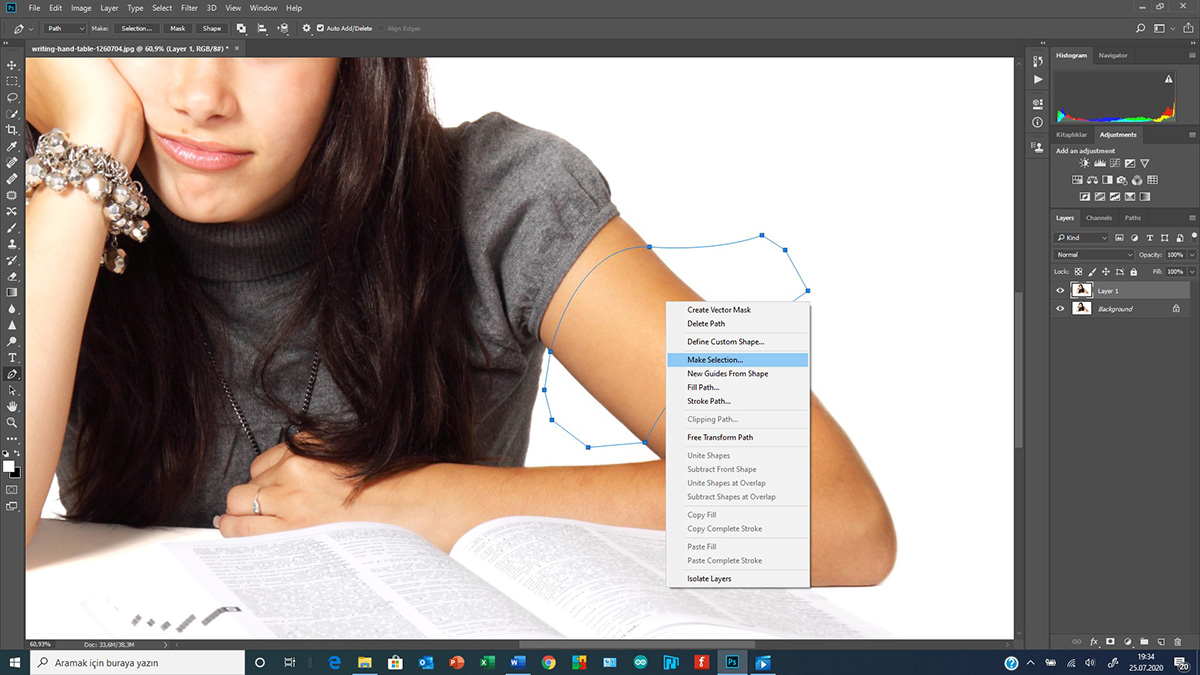Open the path operations icon in options bar
Screen dimensions: 1200x675
click(241, 28)
